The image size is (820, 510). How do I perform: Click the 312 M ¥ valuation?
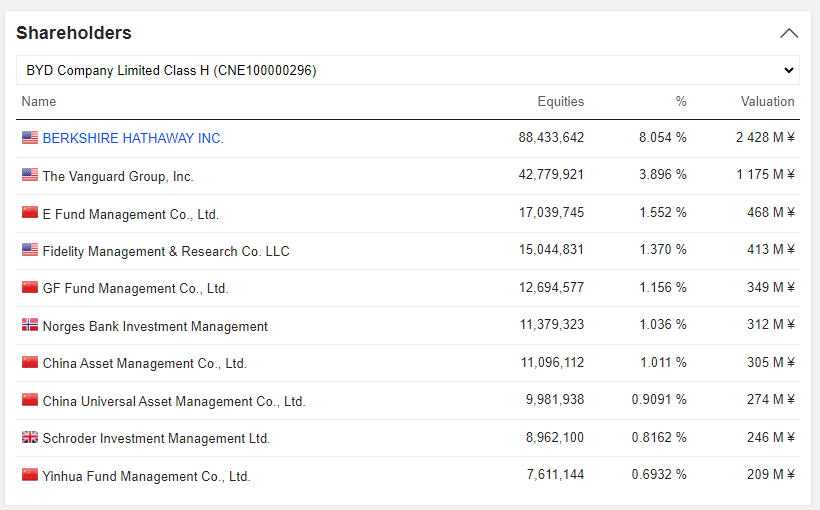click(771, 325)
